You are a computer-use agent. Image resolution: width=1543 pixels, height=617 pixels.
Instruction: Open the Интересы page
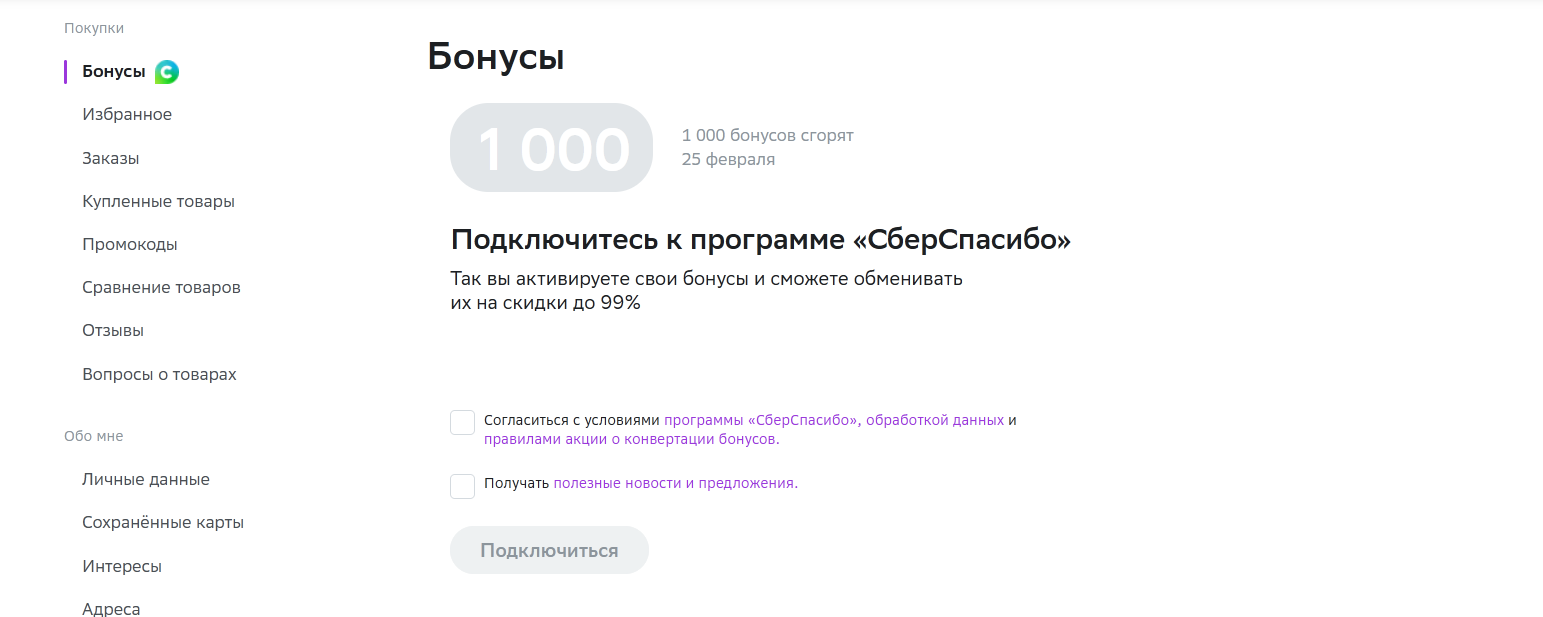tap(122, 566)
